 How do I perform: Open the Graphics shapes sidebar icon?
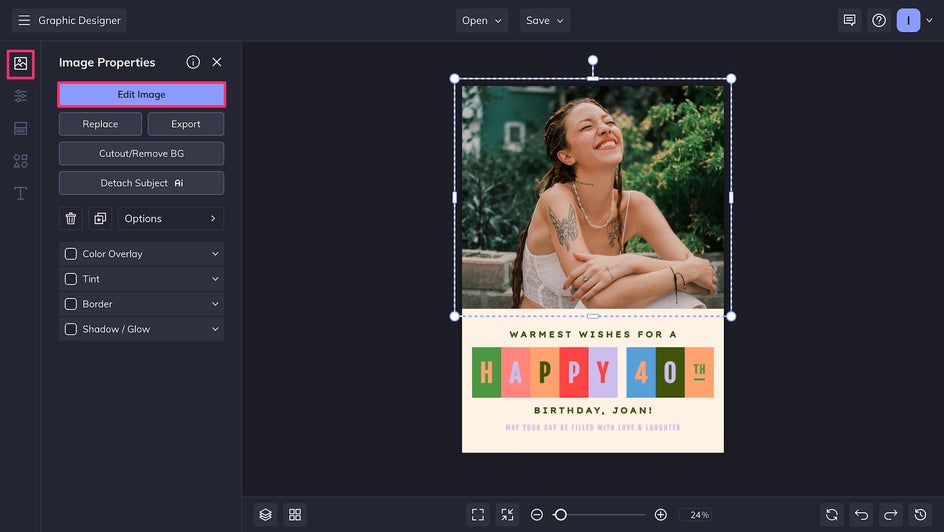[x=20, y=161]
